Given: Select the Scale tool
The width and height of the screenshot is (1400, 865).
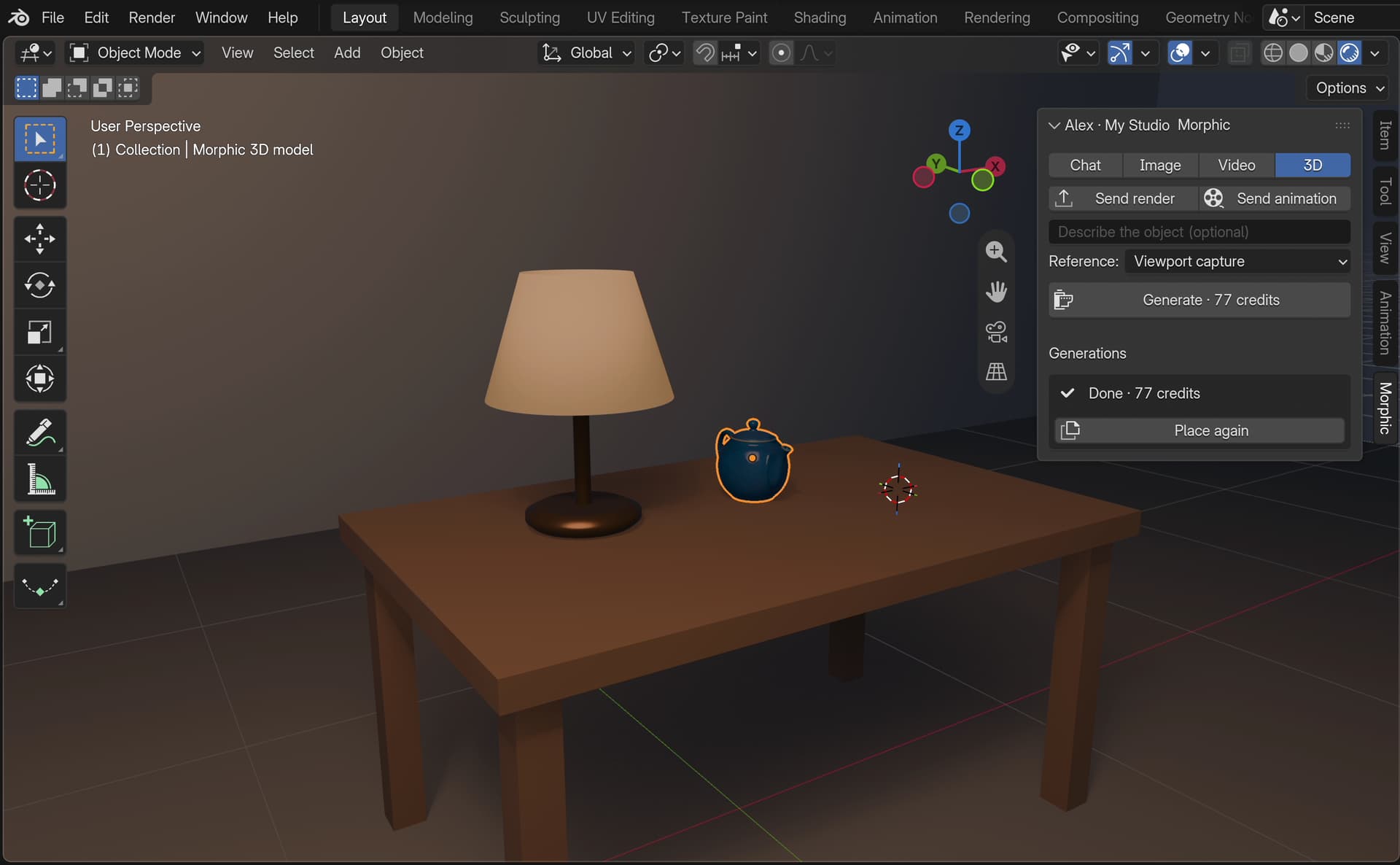Looking at the screenshot, I should (40, 332).
